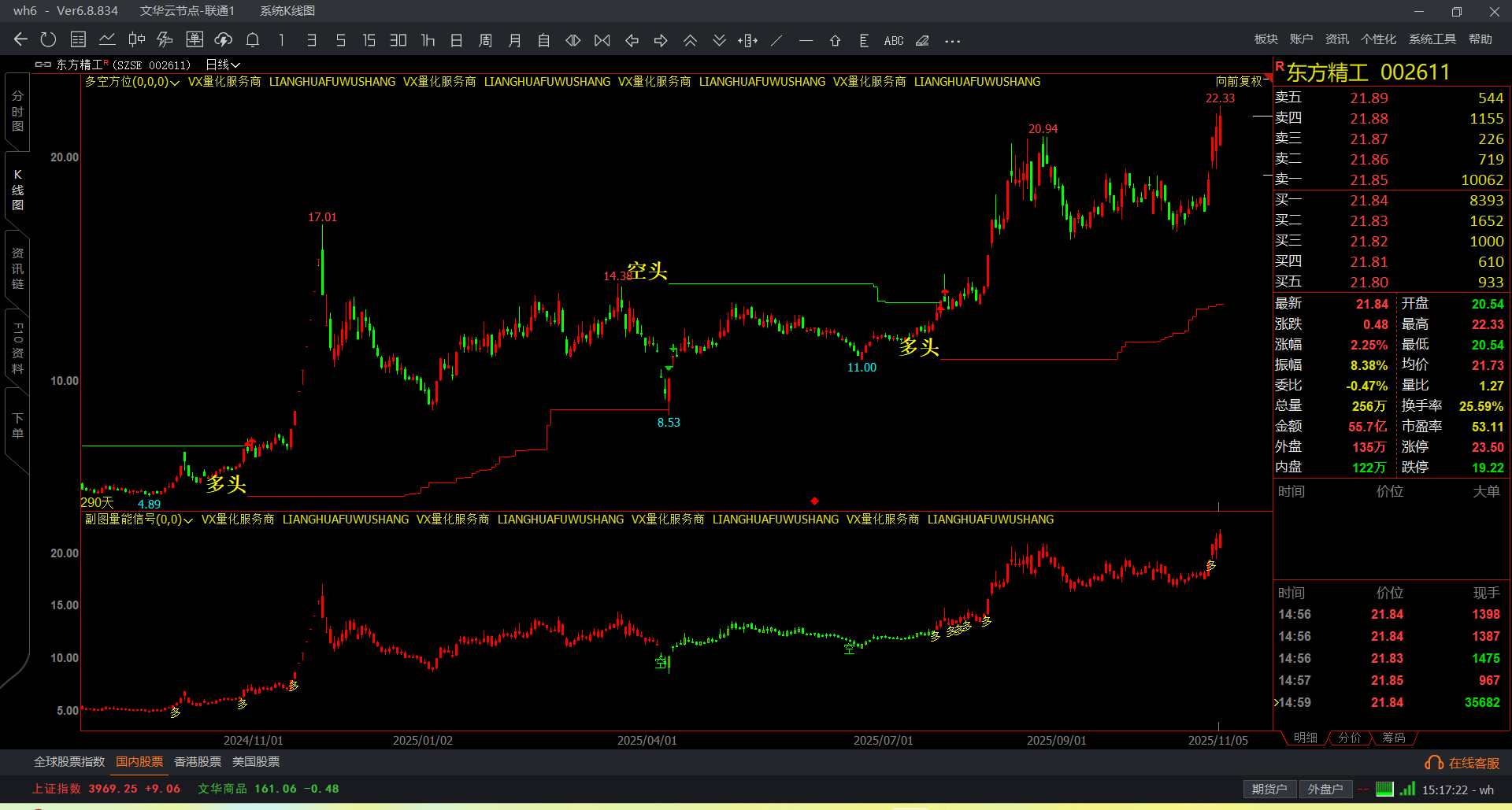Click the cloud sync toolbar icon
This screenshot has height=810, width=1512.
click(224, 40)
